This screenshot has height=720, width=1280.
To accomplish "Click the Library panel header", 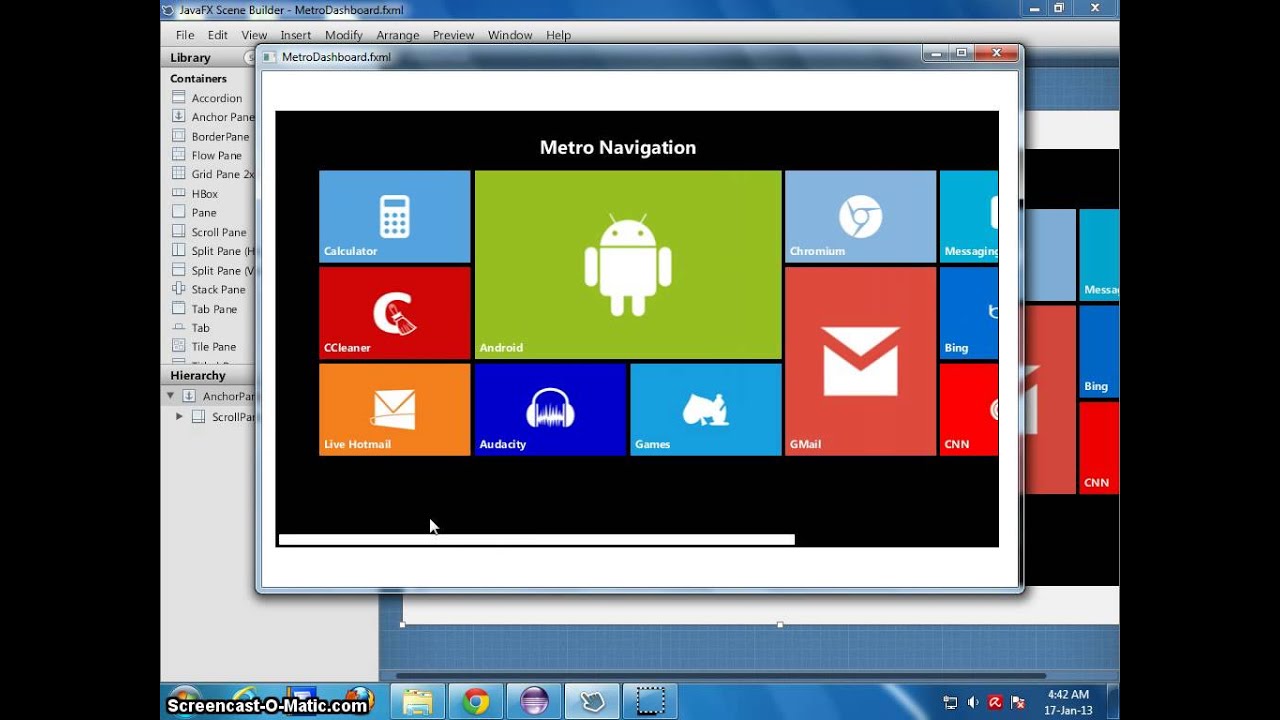I will click(x=208, y=57).
